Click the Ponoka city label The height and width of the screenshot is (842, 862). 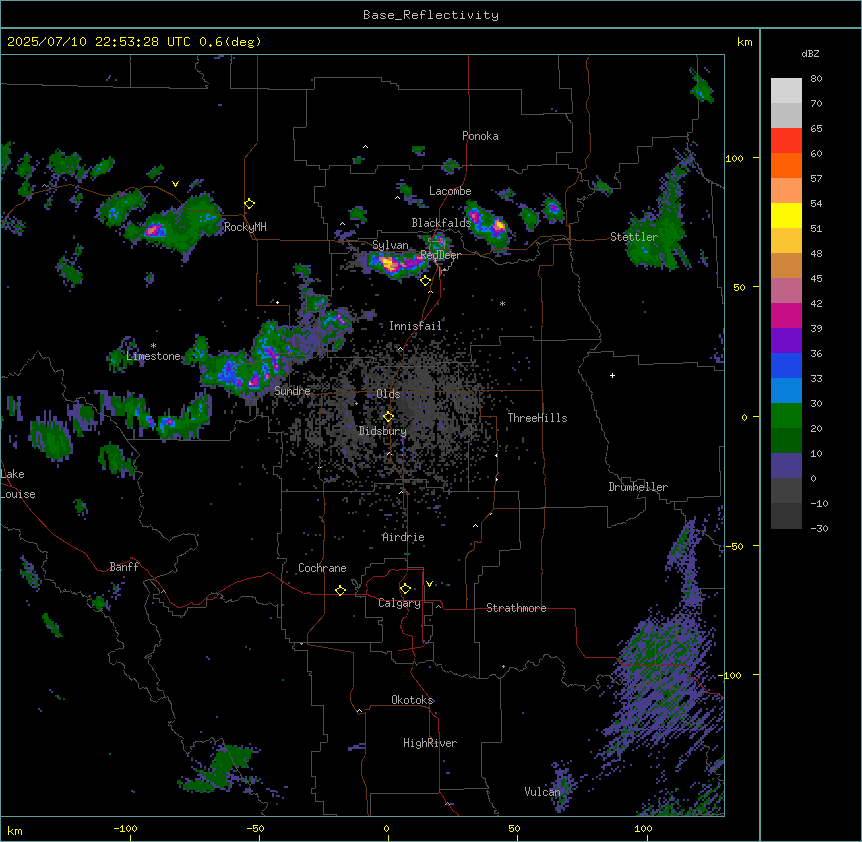pyautogui.click(x=480, y=136)
